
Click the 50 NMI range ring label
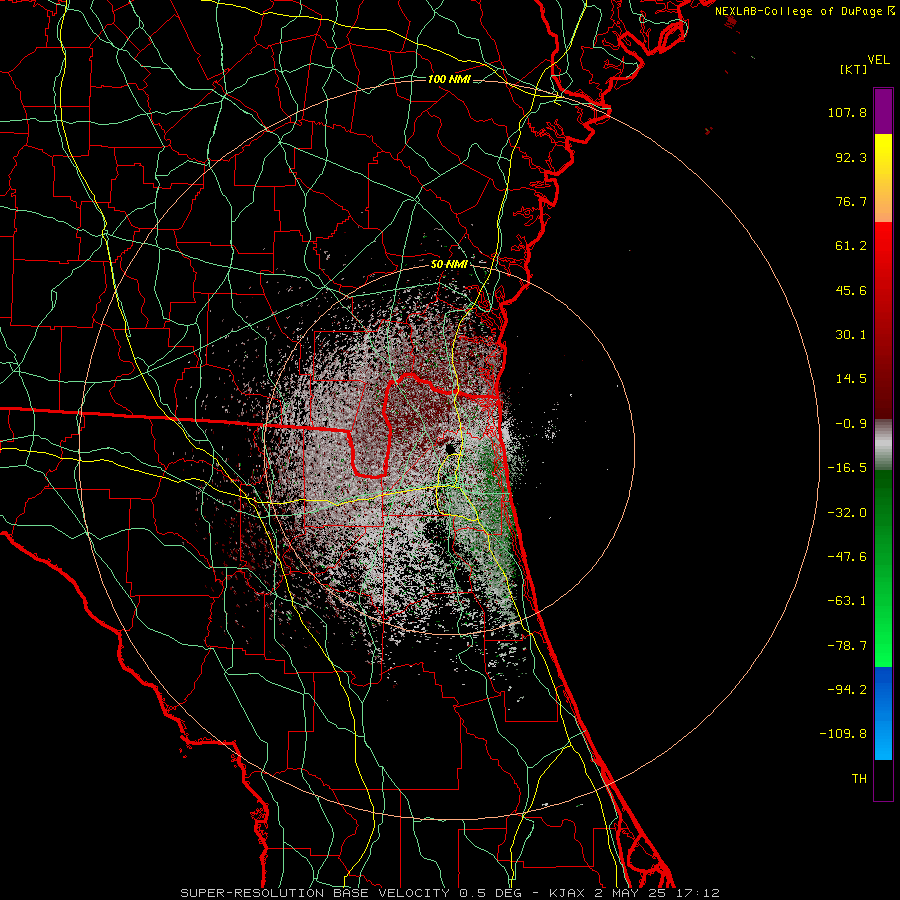tap(449, 265)
